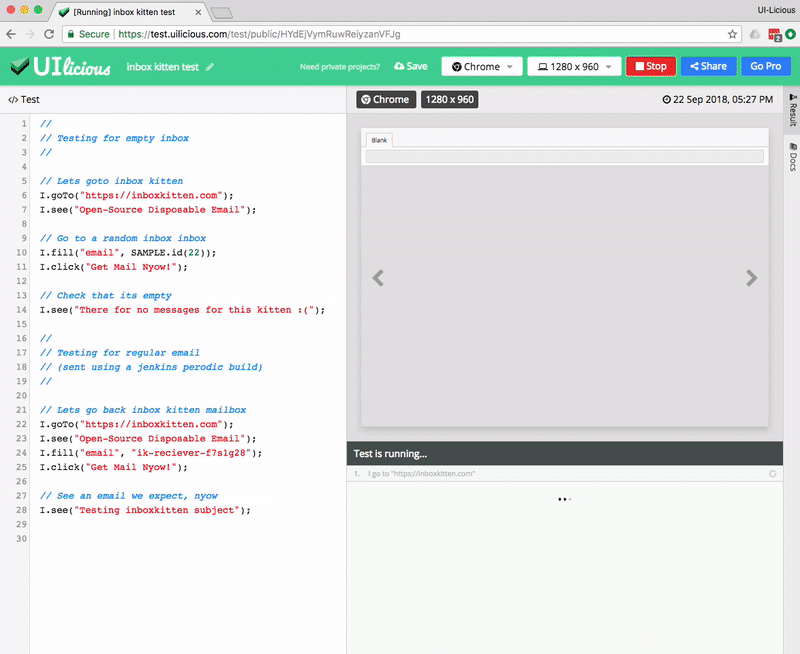Click the dark 1280 x 960 badge

[x=449, y=99]
